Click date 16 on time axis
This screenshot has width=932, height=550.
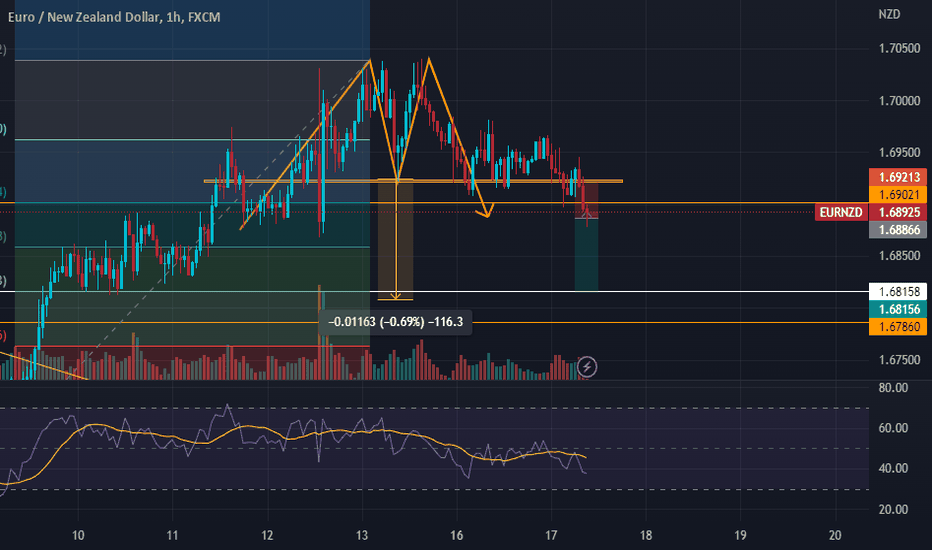click(x=456, y=535)
